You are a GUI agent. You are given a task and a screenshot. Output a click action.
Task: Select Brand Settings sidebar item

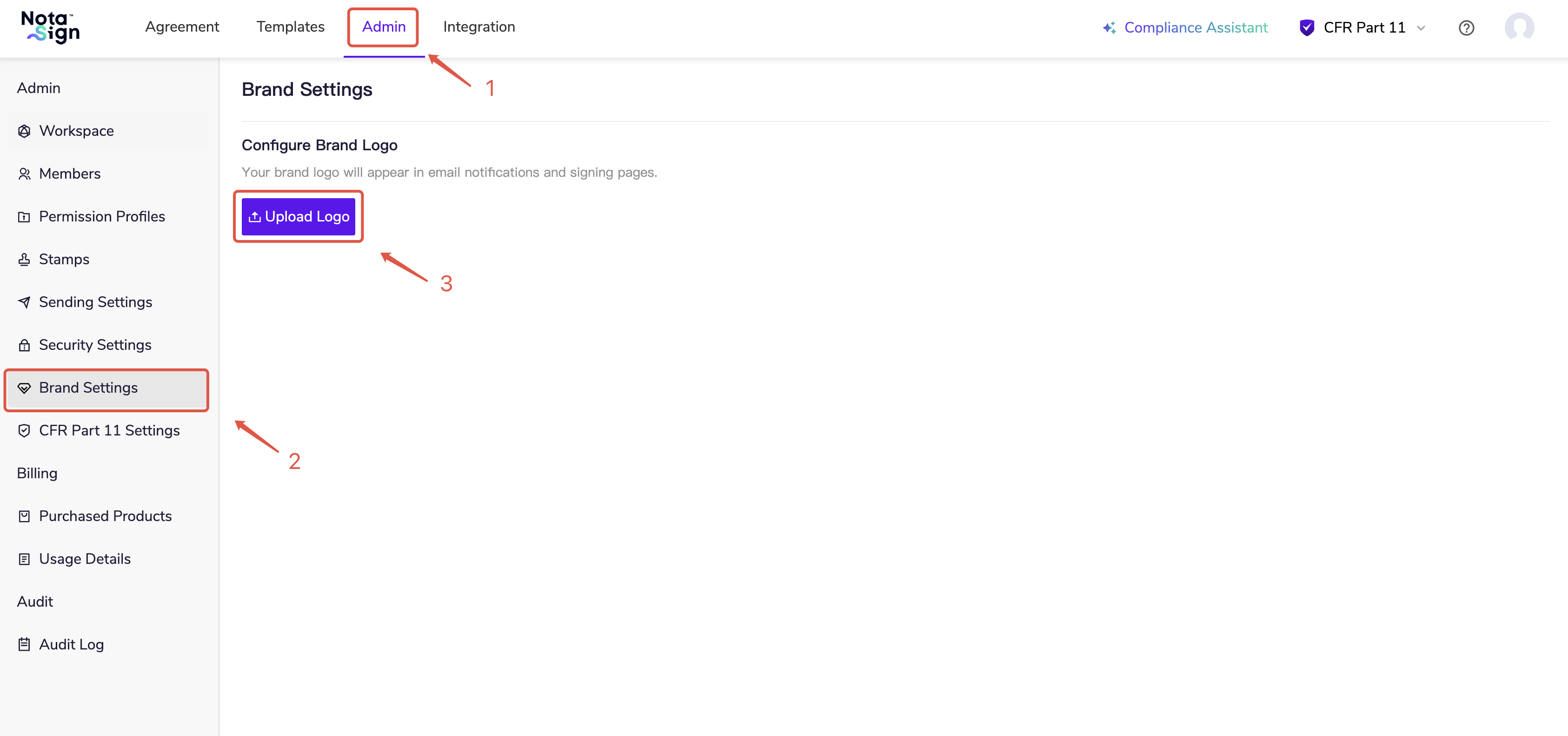point(88,388)
